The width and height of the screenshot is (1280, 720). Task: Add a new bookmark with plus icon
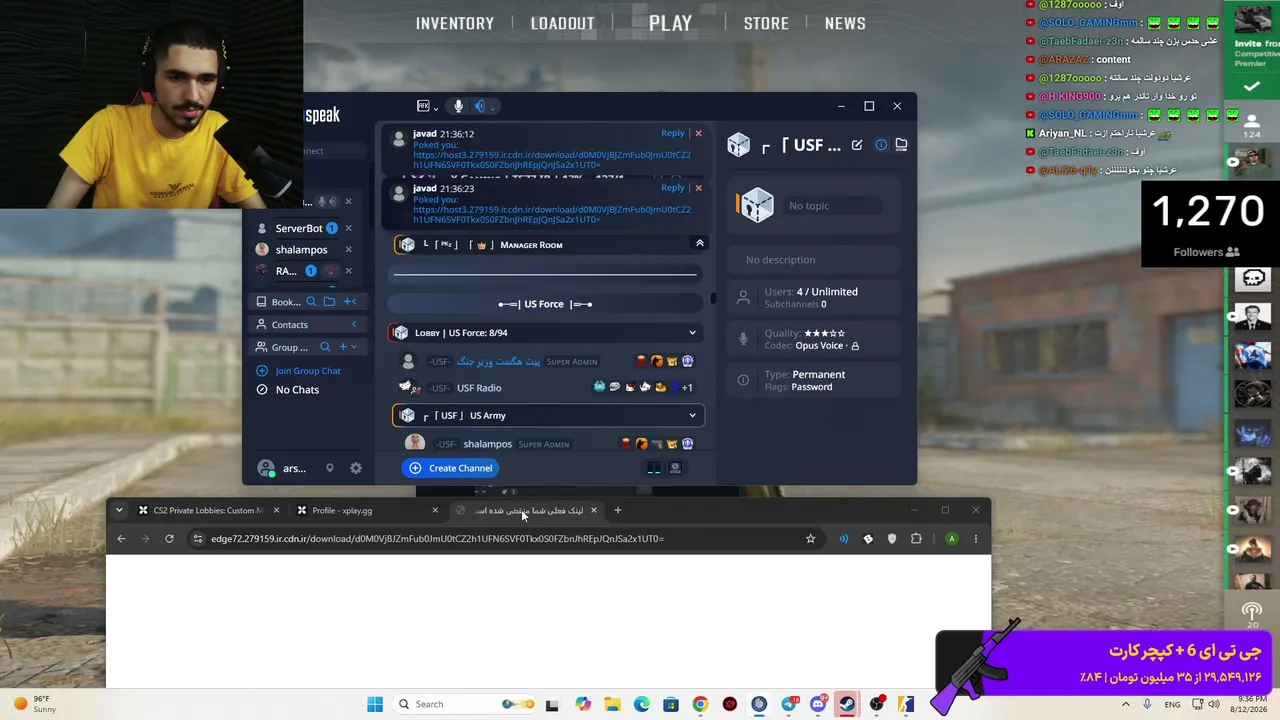[349, 302]
